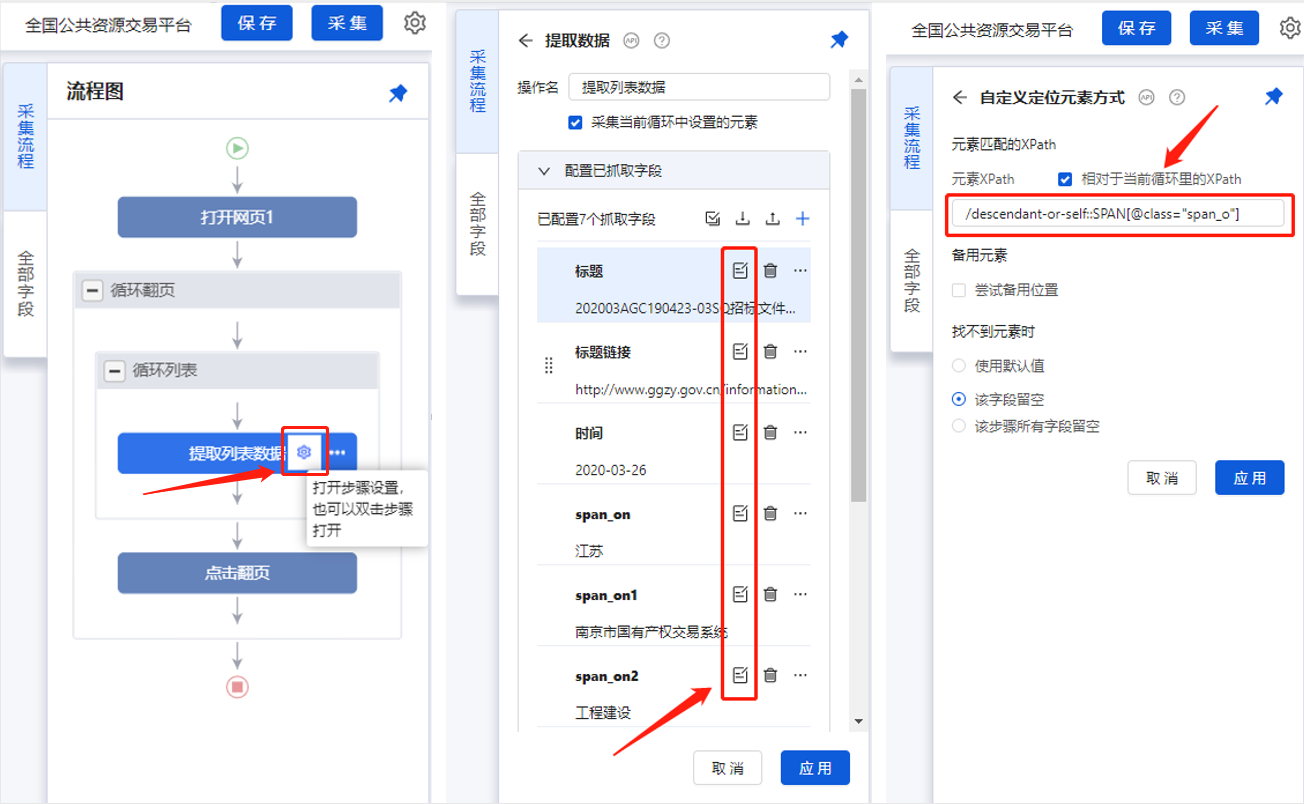
Task: Switch to 全部字段 tab in left panel
Action: click(25, 283)
